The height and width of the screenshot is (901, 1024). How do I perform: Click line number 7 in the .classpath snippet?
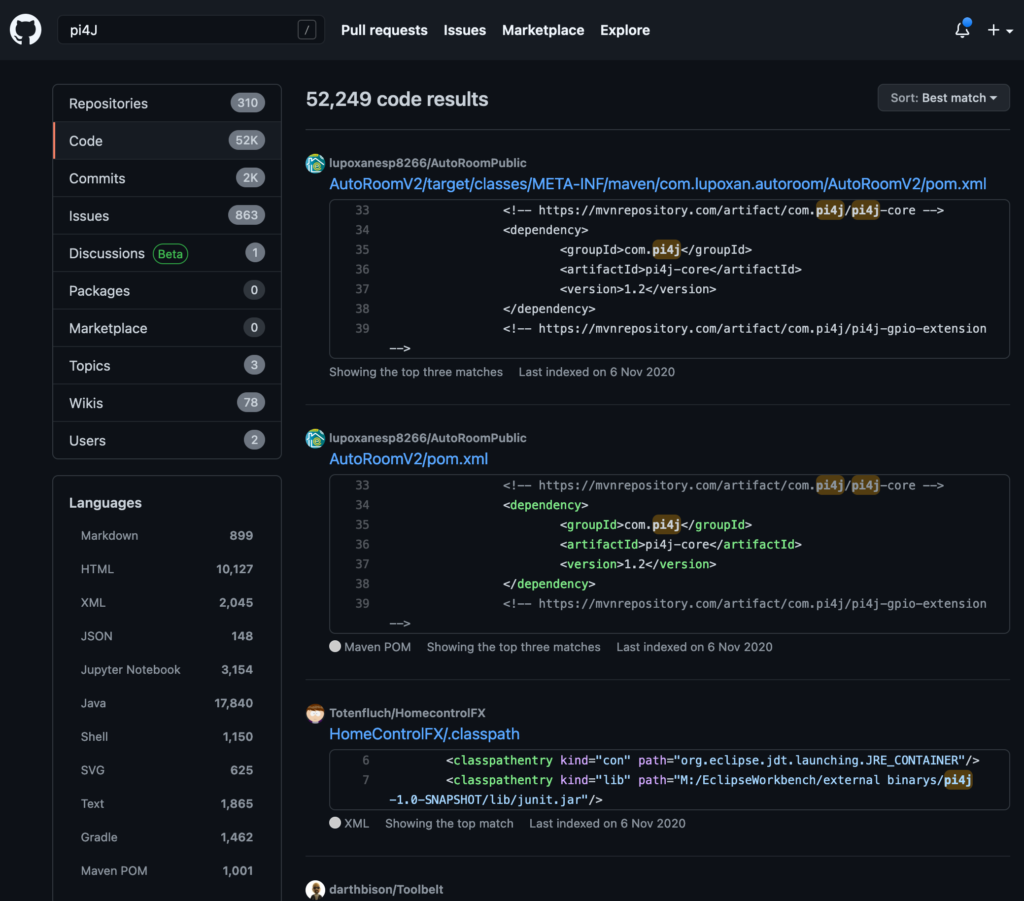pyautogui.click(x=366, y=780)
